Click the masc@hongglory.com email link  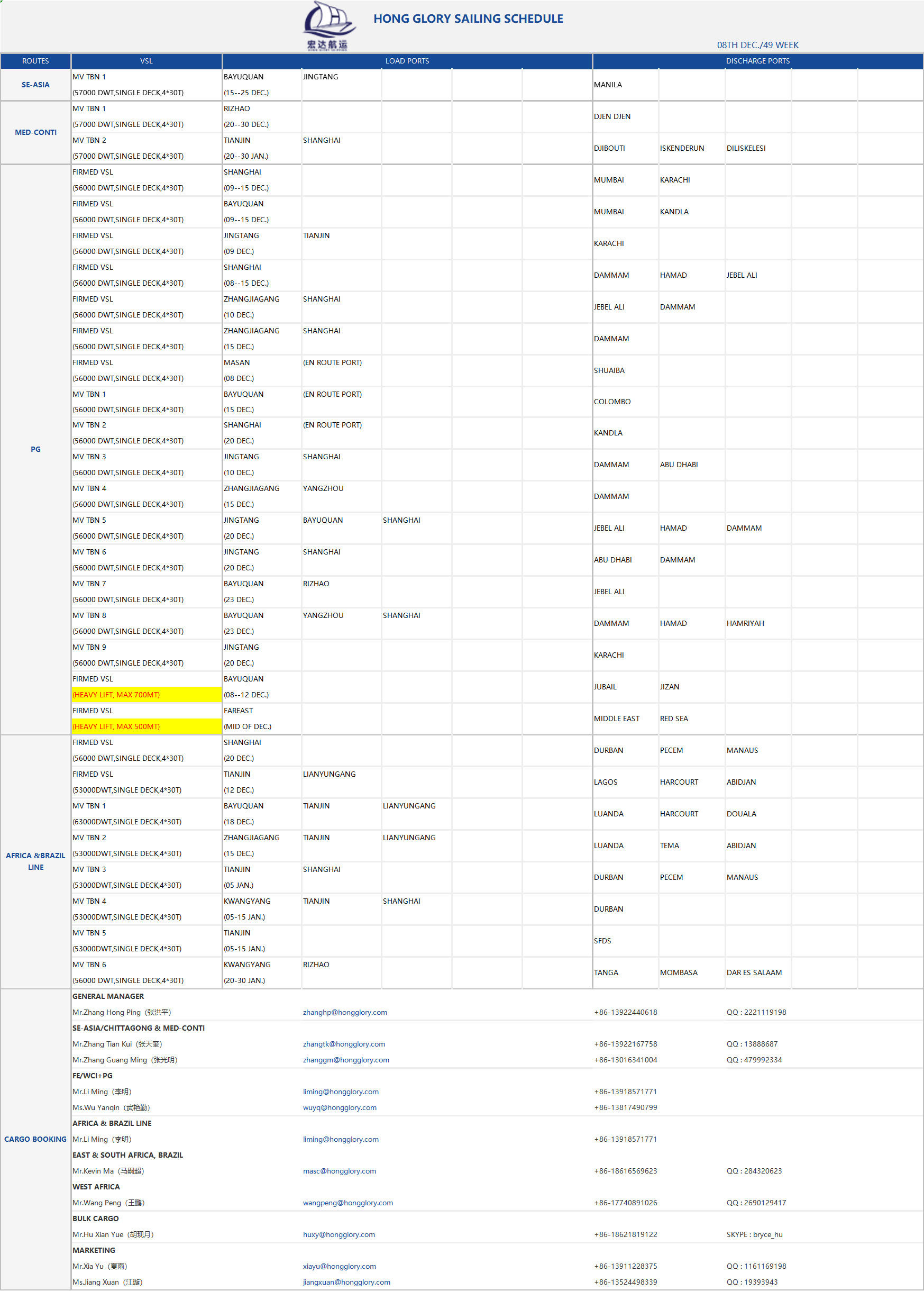tap(339, 1171)
